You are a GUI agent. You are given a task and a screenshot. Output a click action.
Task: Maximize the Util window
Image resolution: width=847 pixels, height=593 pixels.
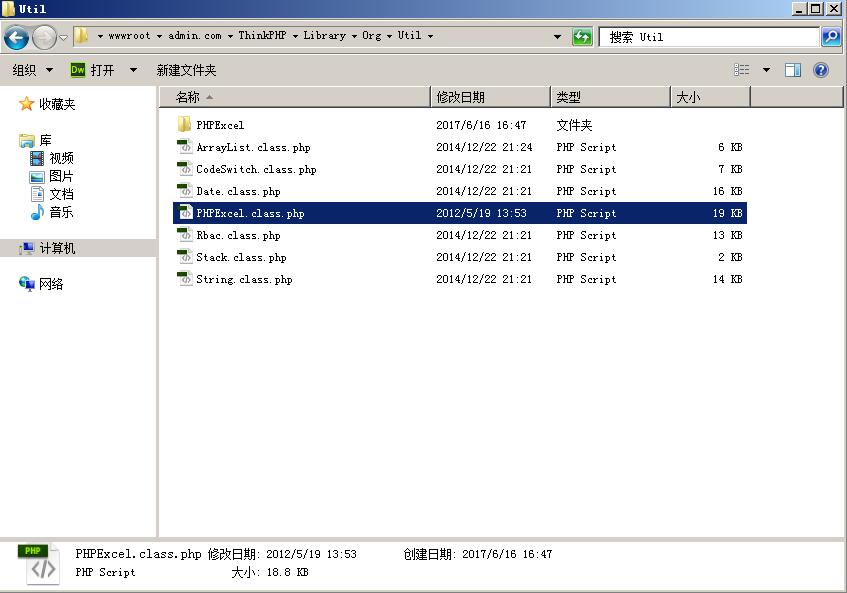tap(816, 8)
